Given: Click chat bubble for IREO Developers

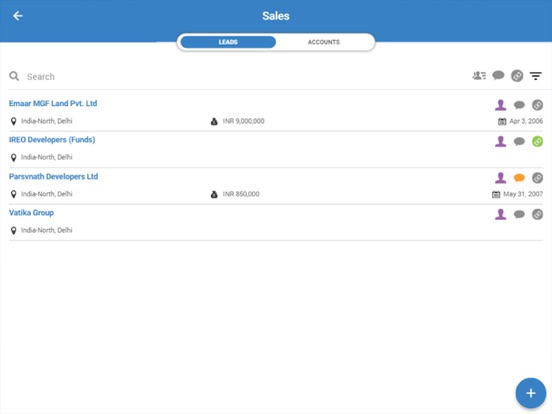Looking at the screenshot, I should click(519, 142).
